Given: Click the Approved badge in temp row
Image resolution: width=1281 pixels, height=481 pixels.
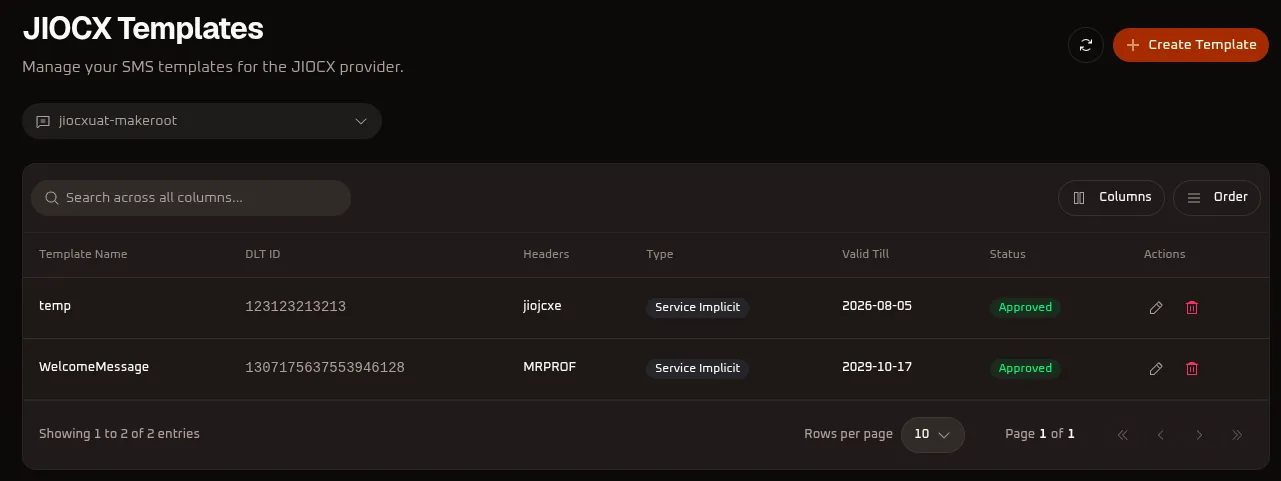Looking at the screenshot, I should point(1025,307).
